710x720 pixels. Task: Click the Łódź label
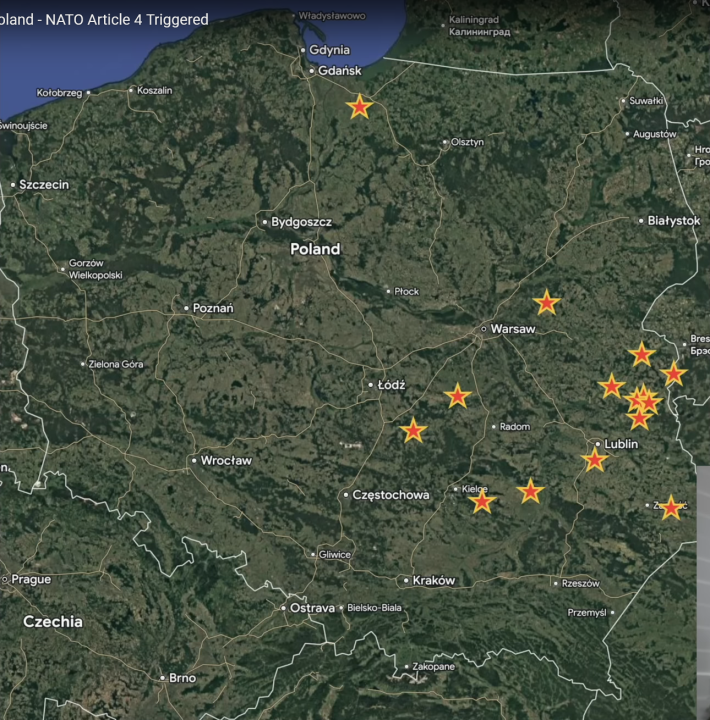391,385
